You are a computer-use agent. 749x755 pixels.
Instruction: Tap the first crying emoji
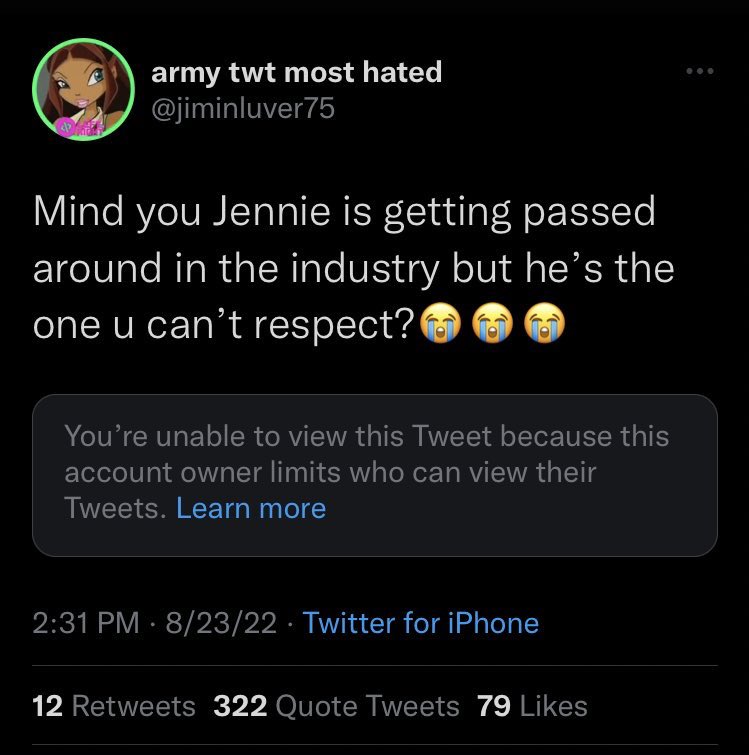tap(440, 323)
